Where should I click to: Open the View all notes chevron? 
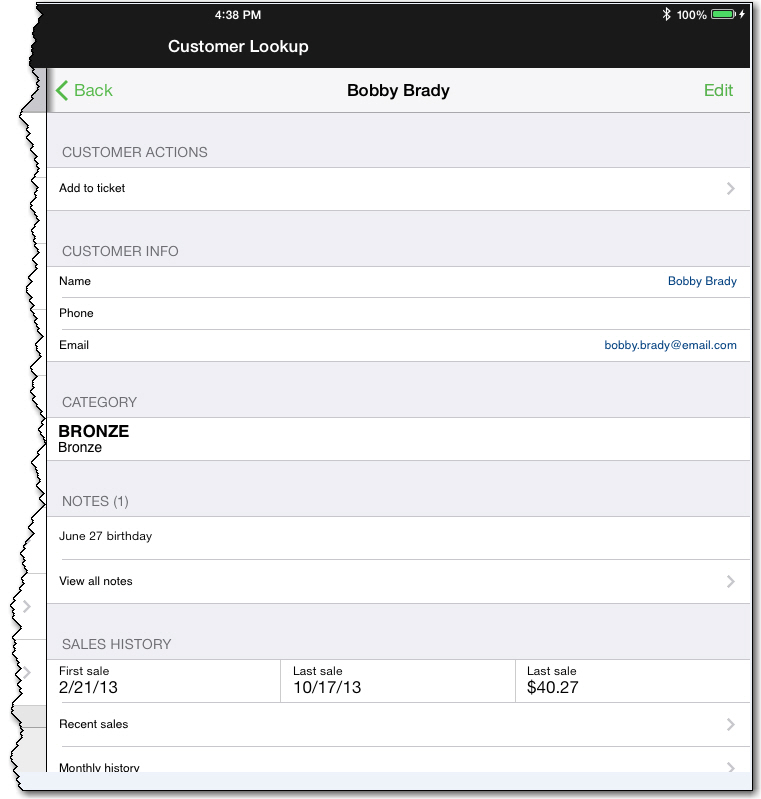[730, 581]
